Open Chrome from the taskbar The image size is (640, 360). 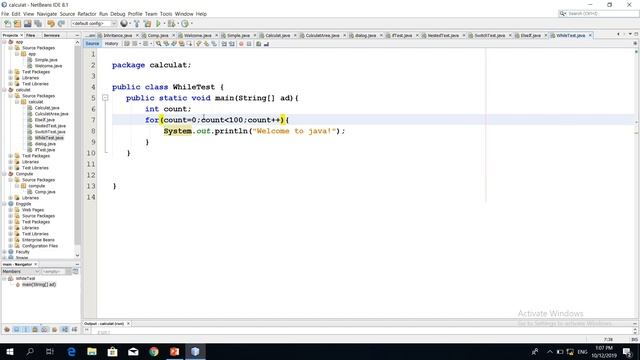(x=154, y=351)
